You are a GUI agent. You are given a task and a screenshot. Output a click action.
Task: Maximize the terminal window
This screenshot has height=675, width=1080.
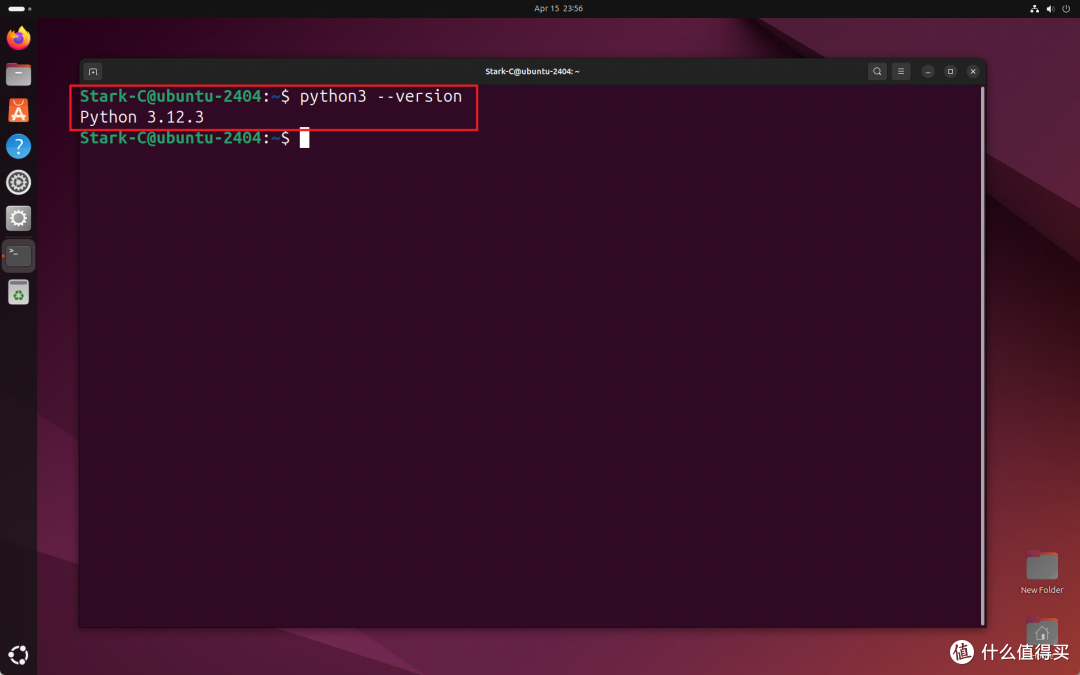click(951, 72)
